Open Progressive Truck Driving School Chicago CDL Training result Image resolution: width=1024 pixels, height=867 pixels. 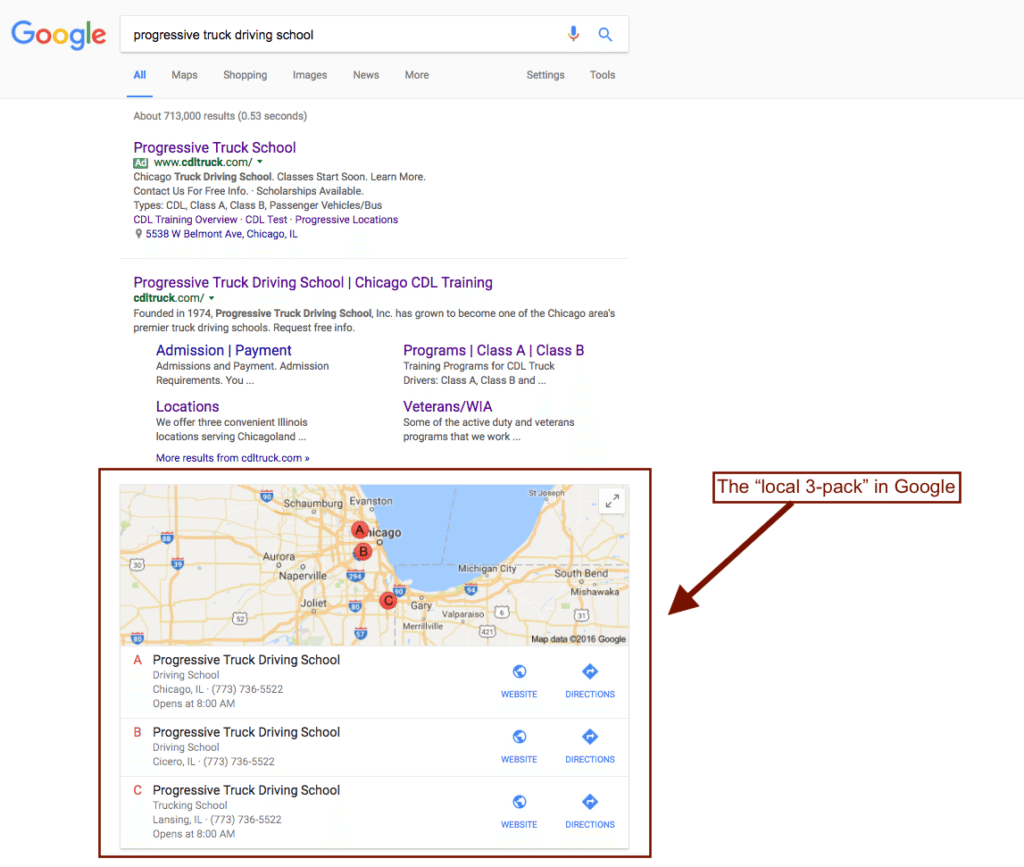pyautogui.click(x=313, y=283)
